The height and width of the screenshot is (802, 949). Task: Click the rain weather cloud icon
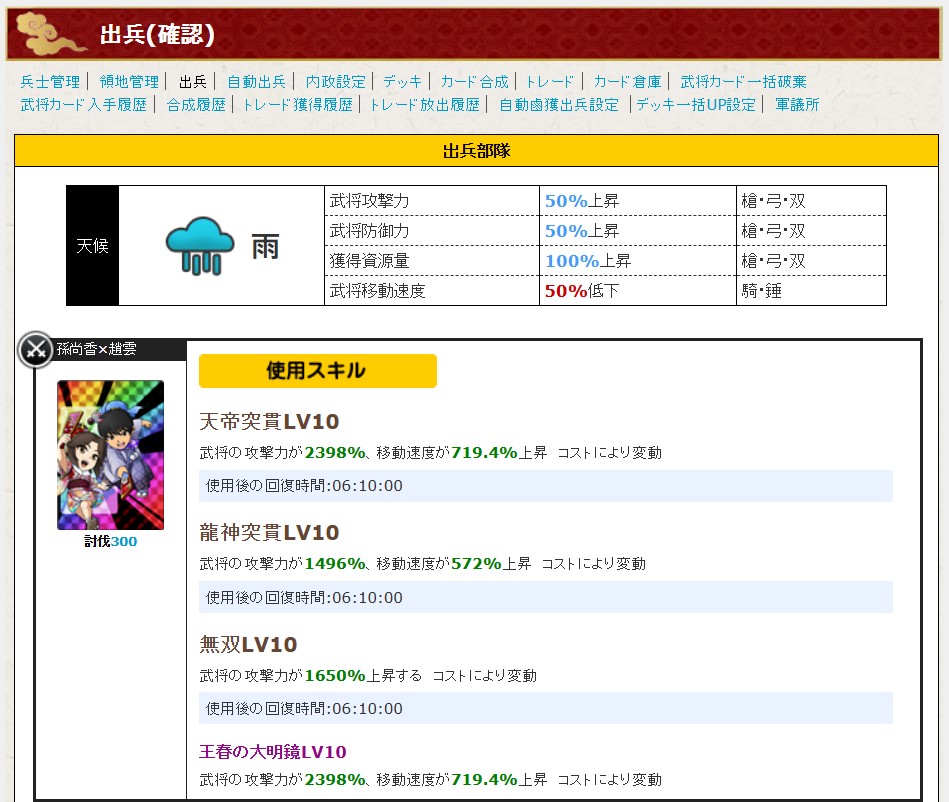pyautogui.click(x=199, y=245)
